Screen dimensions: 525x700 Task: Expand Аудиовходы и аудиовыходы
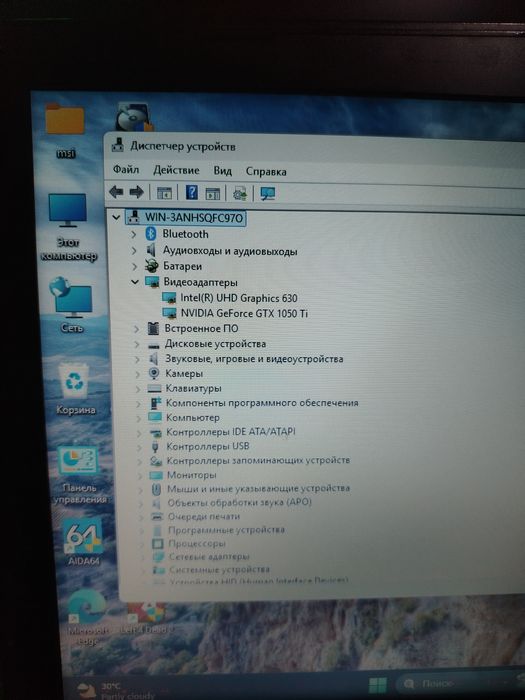[134, 250]
